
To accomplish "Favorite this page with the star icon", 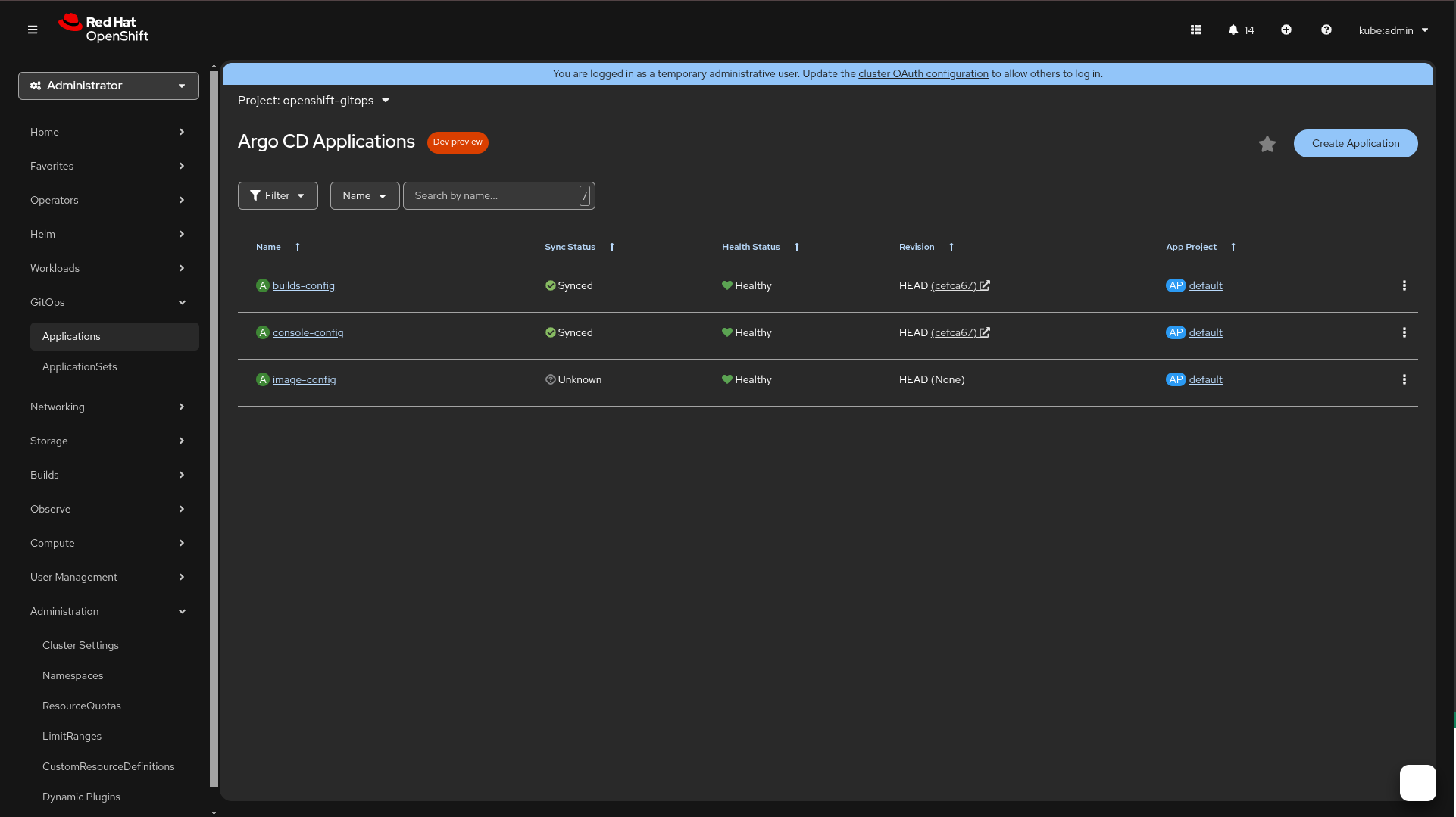I will click(1267, 144).
